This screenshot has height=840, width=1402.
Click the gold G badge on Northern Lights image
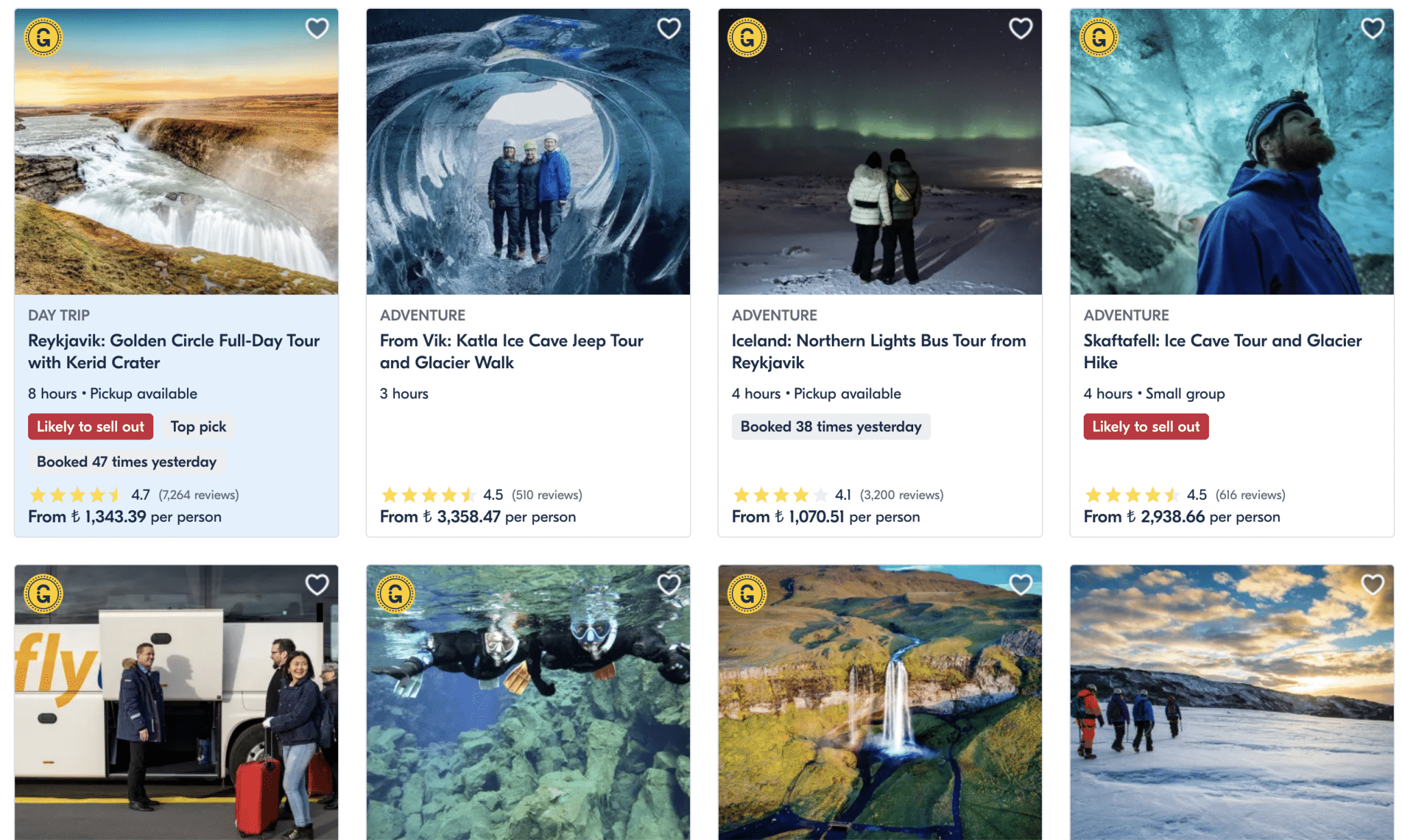pyautogui.click(x=747, y=37)
